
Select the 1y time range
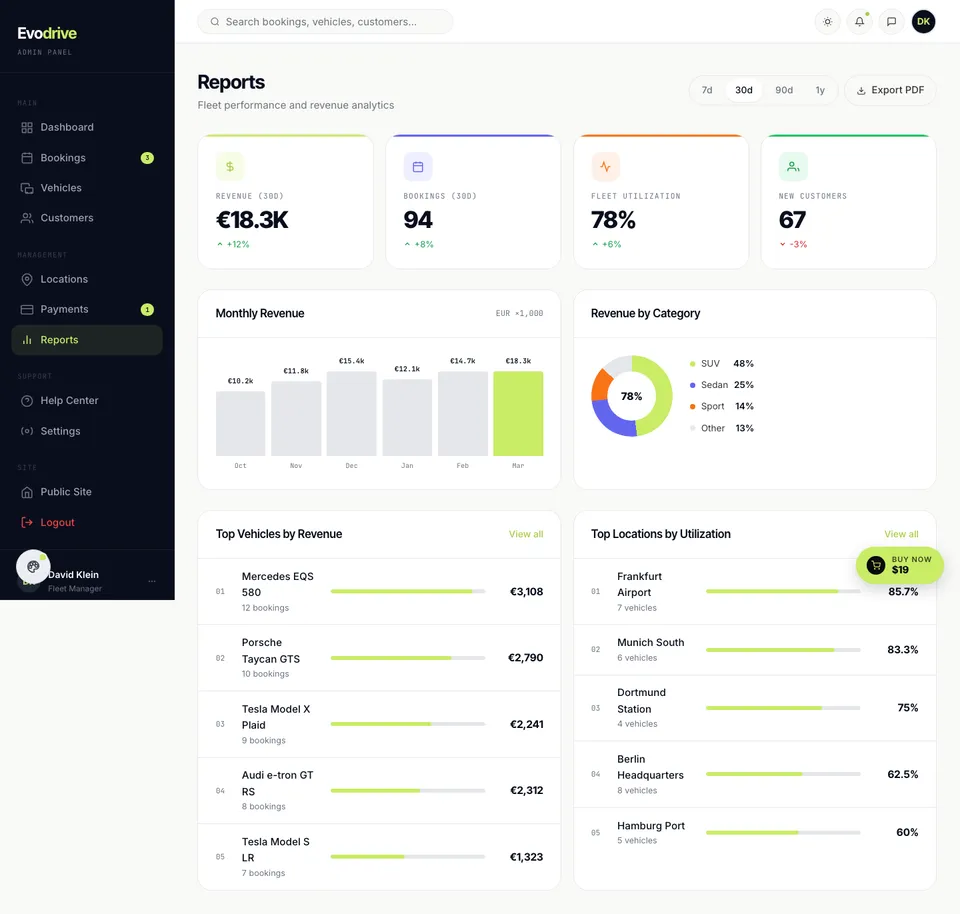(820, 90)
